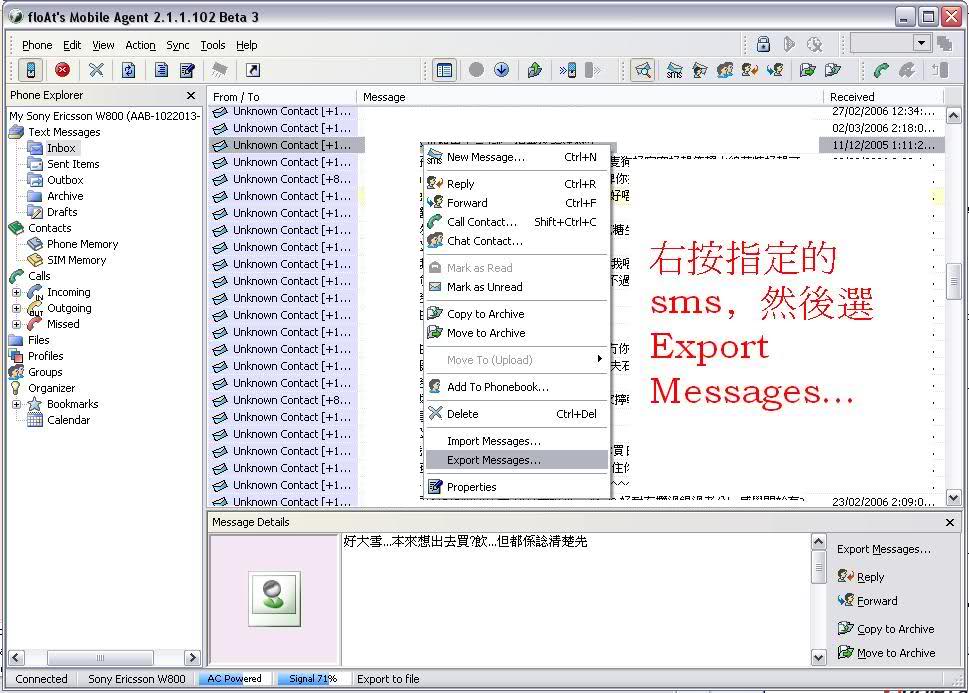Open the Sync menu
969x693 pixels.
click(177, 45)
